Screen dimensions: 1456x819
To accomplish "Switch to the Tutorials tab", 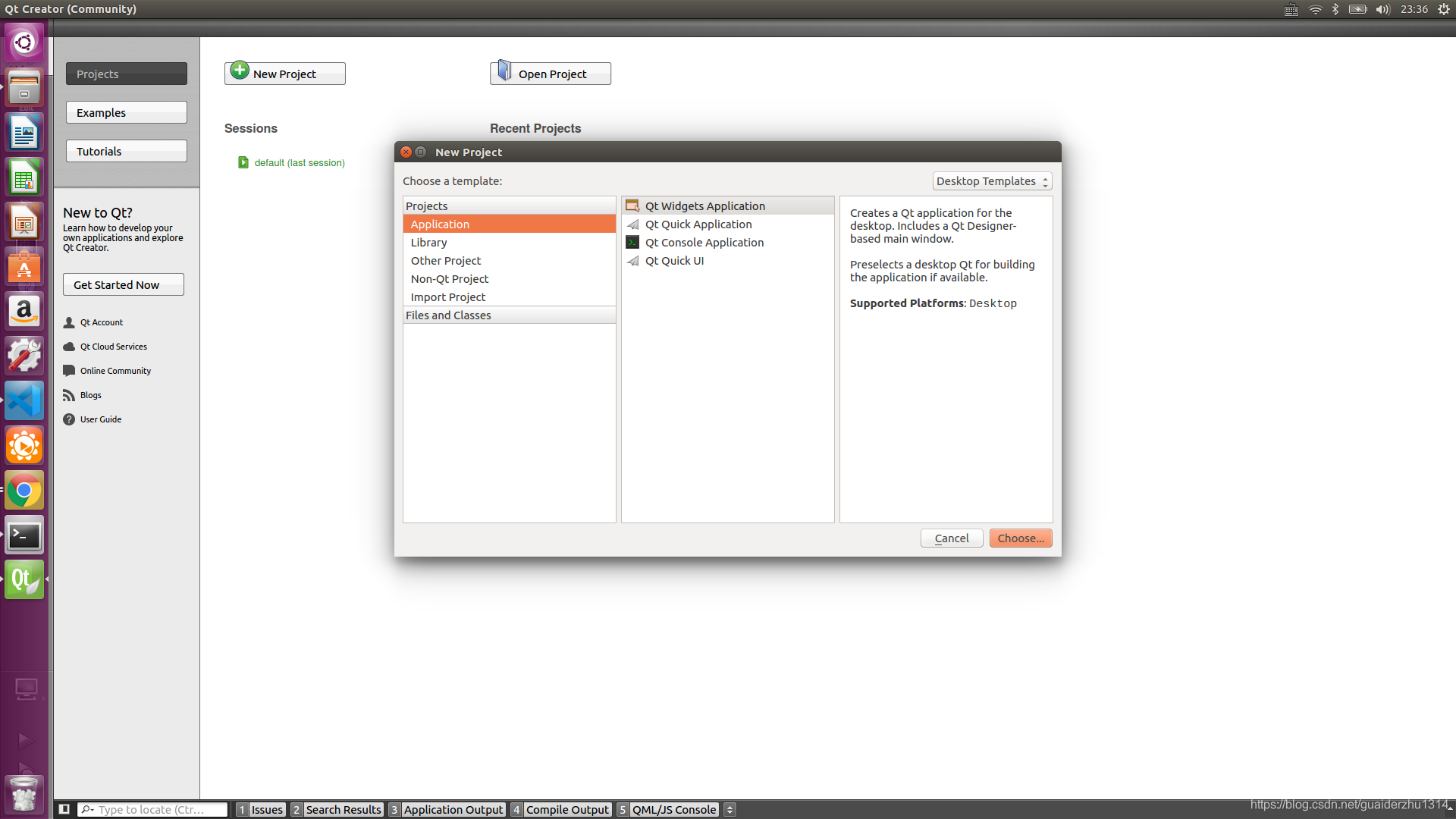I will 127,151.
